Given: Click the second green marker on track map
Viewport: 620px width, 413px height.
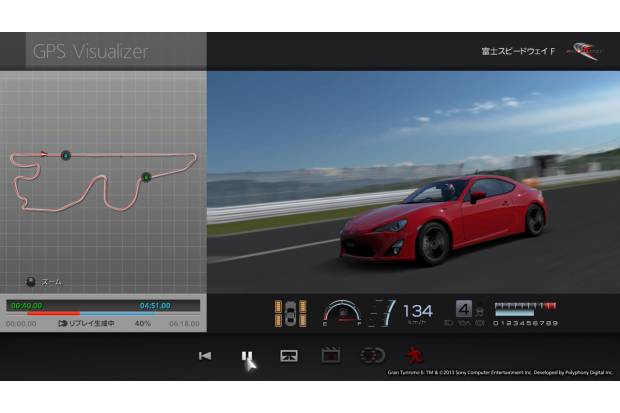Looking at the screenshot, I should (x=146, y=177).
